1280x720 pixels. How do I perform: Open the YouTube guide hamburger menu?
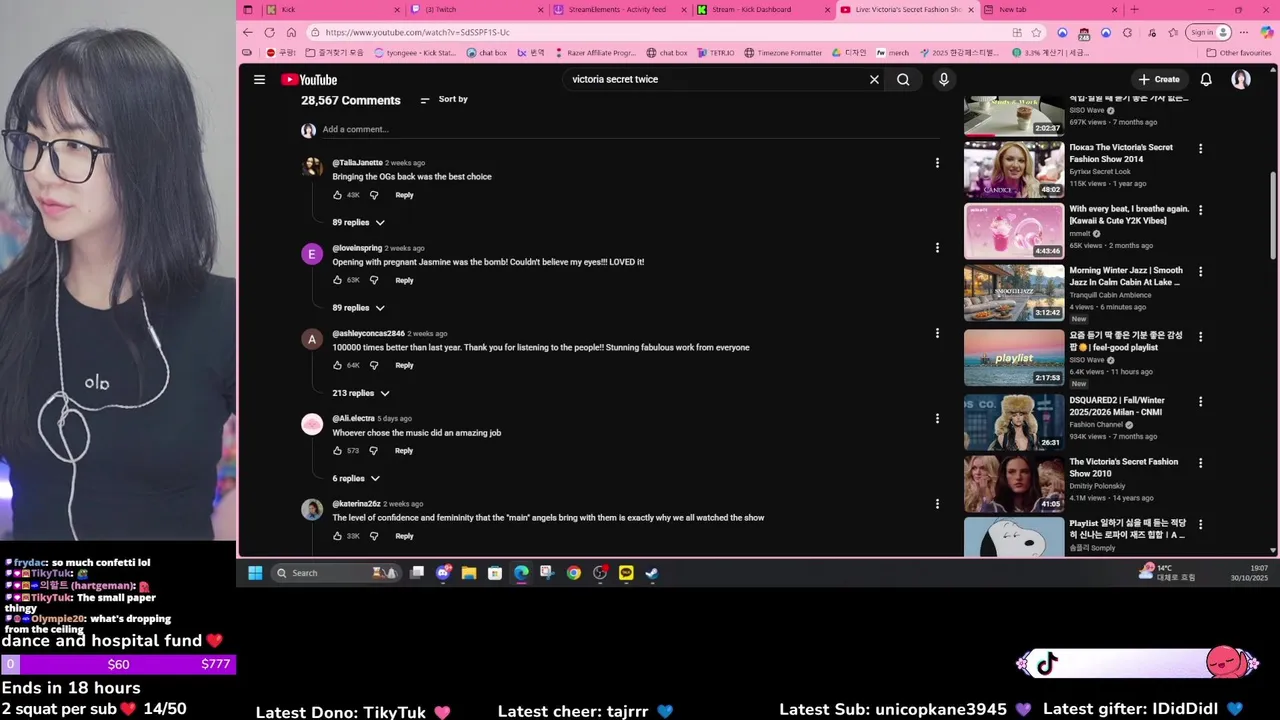pyautogui.click(x=259, y=79)
